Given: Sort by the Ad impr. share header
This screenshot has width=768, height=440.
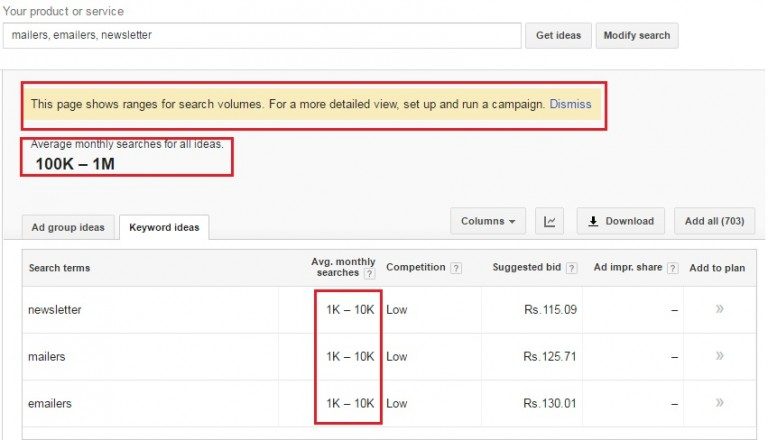Looking at the screenshot, I should pos(628,267).
